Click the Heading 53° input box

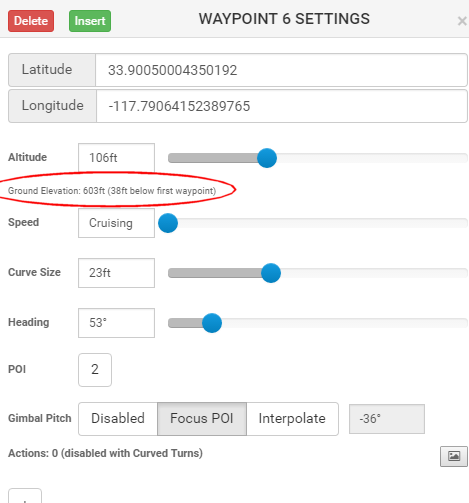tap(116, 323)
